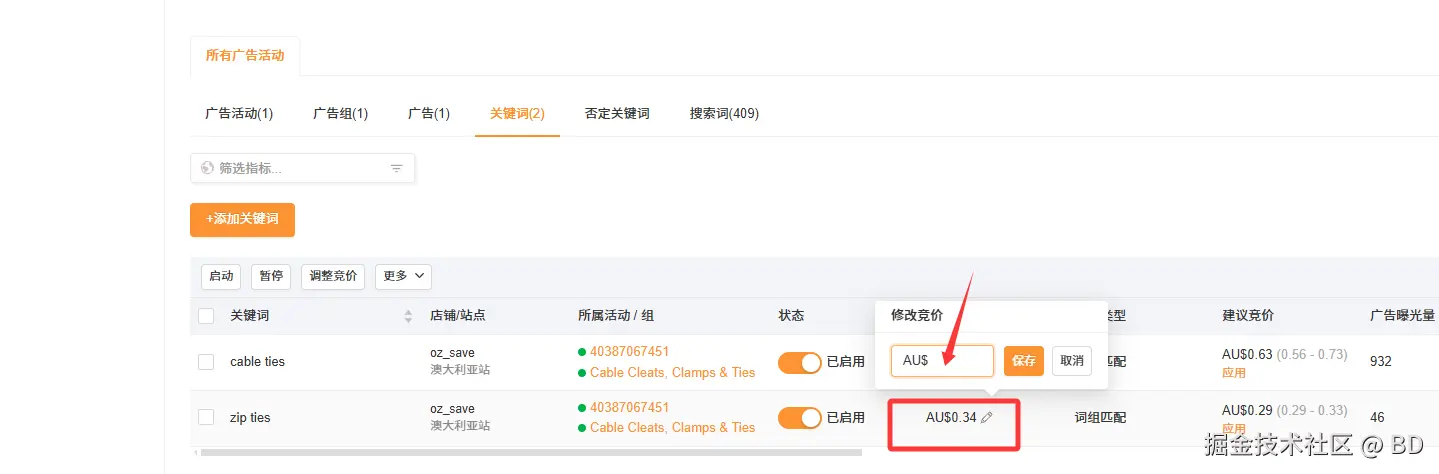Open the 搜索词(409) tab
The height and width of the screenshot is (474, 1439).
tap(724, 113)
